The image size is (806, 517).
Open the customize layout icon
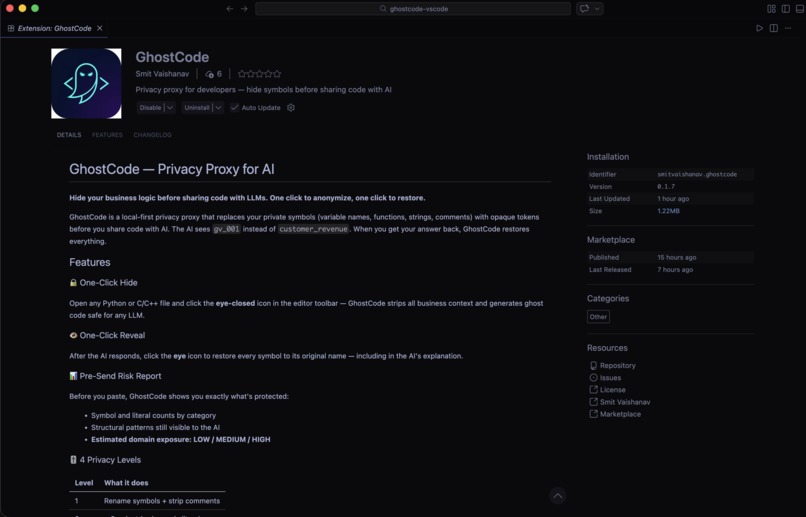(771, 9)
